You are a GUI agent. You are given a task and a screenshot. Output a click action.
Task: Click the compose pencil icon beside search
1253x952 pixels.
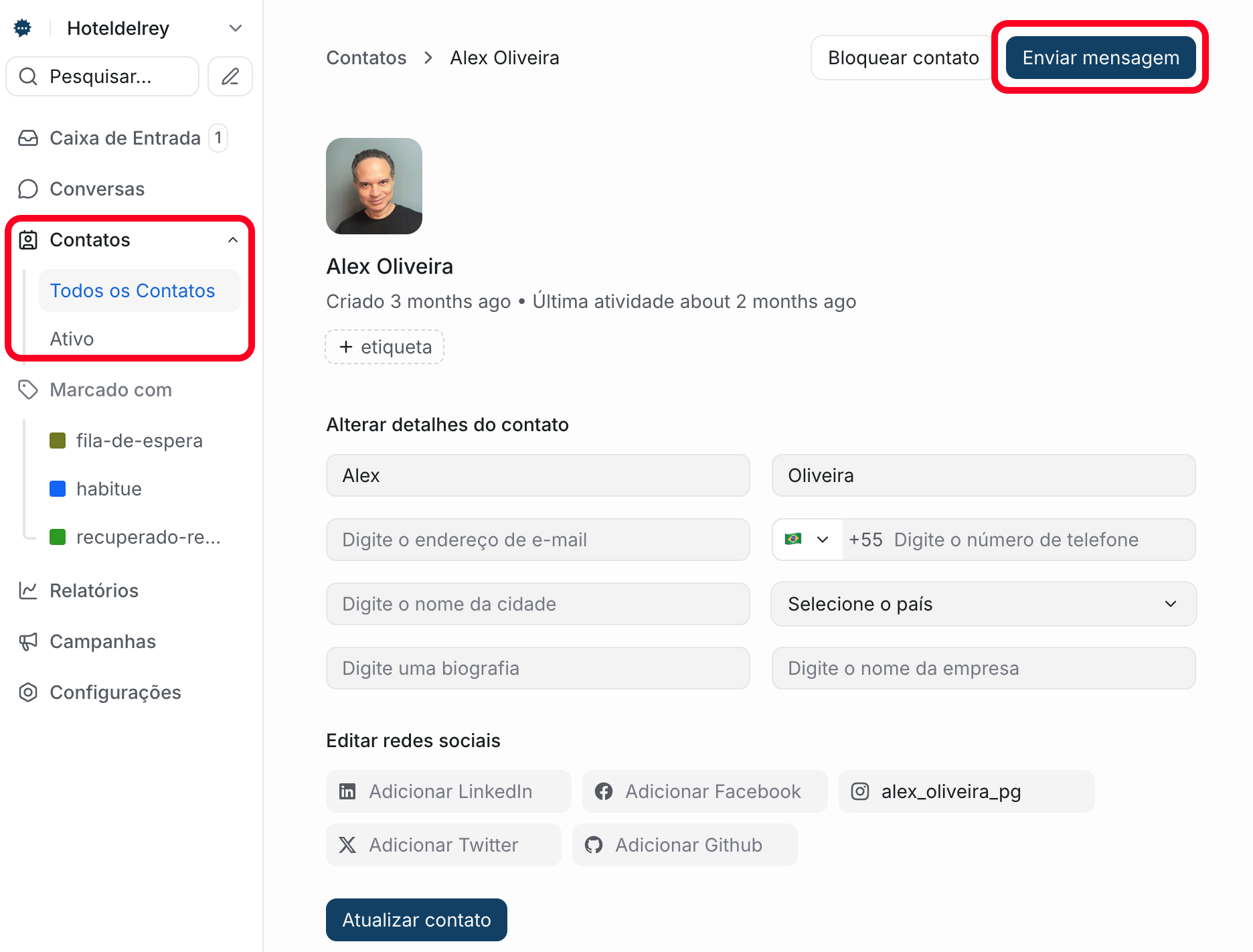pos(230,76)
